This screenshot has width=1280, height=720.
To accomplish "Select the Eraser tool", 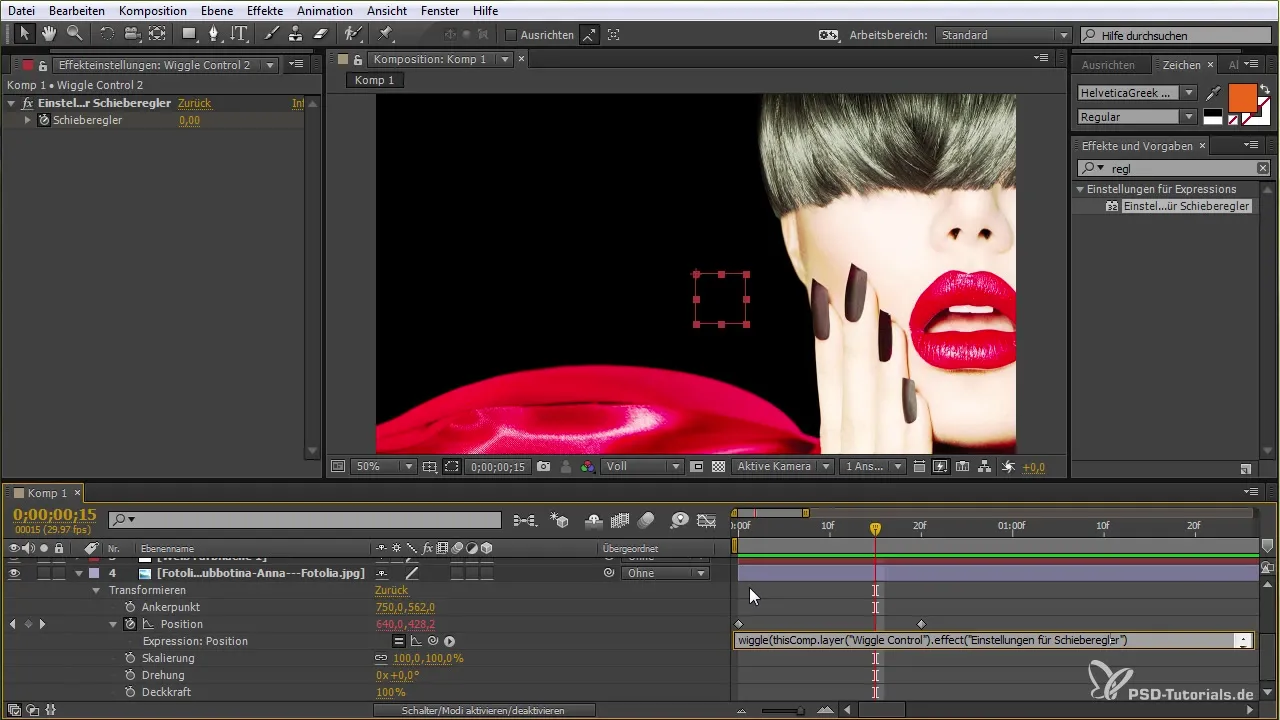I will 321,34.
